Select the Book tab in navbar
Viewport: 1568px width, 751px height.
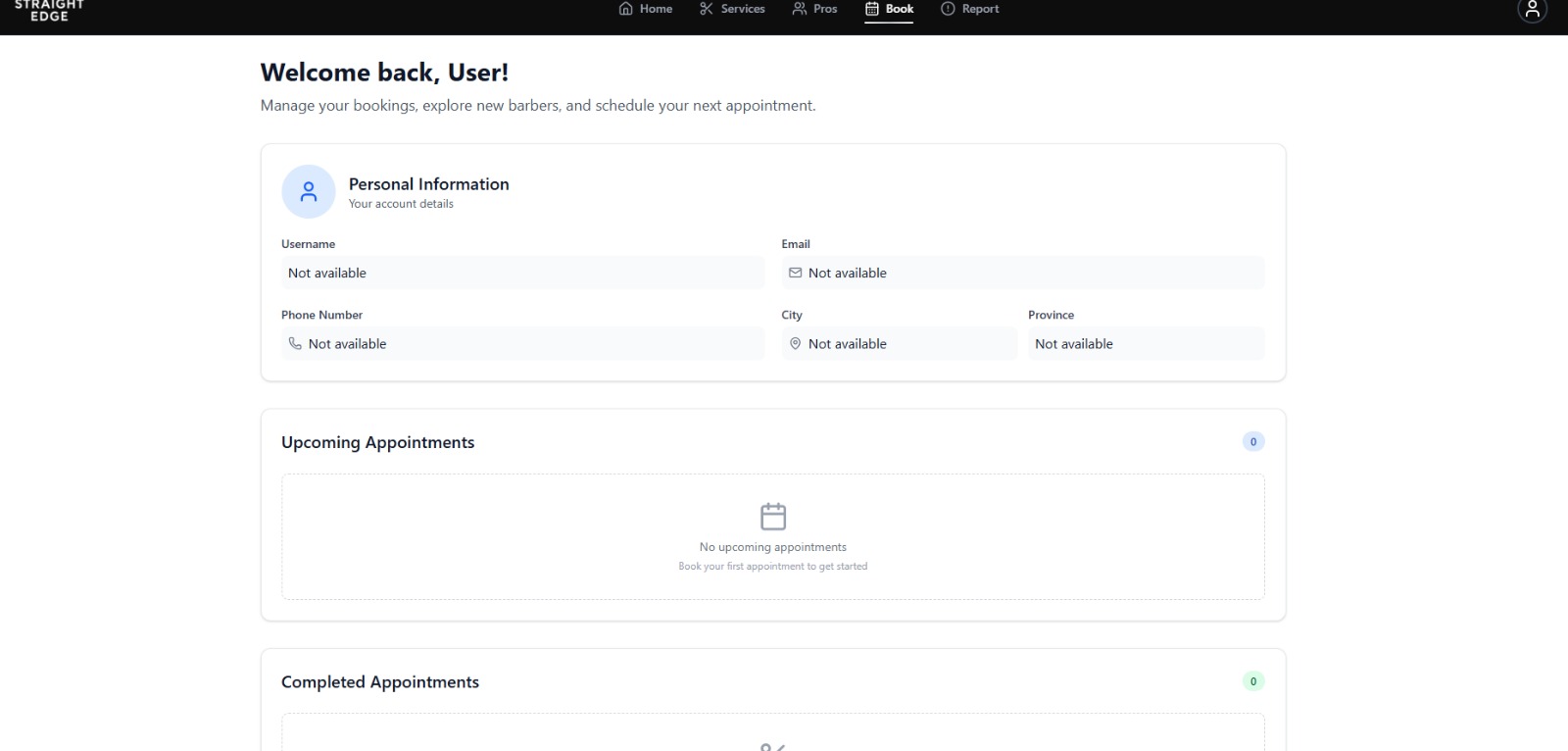(x=889, y=9)
